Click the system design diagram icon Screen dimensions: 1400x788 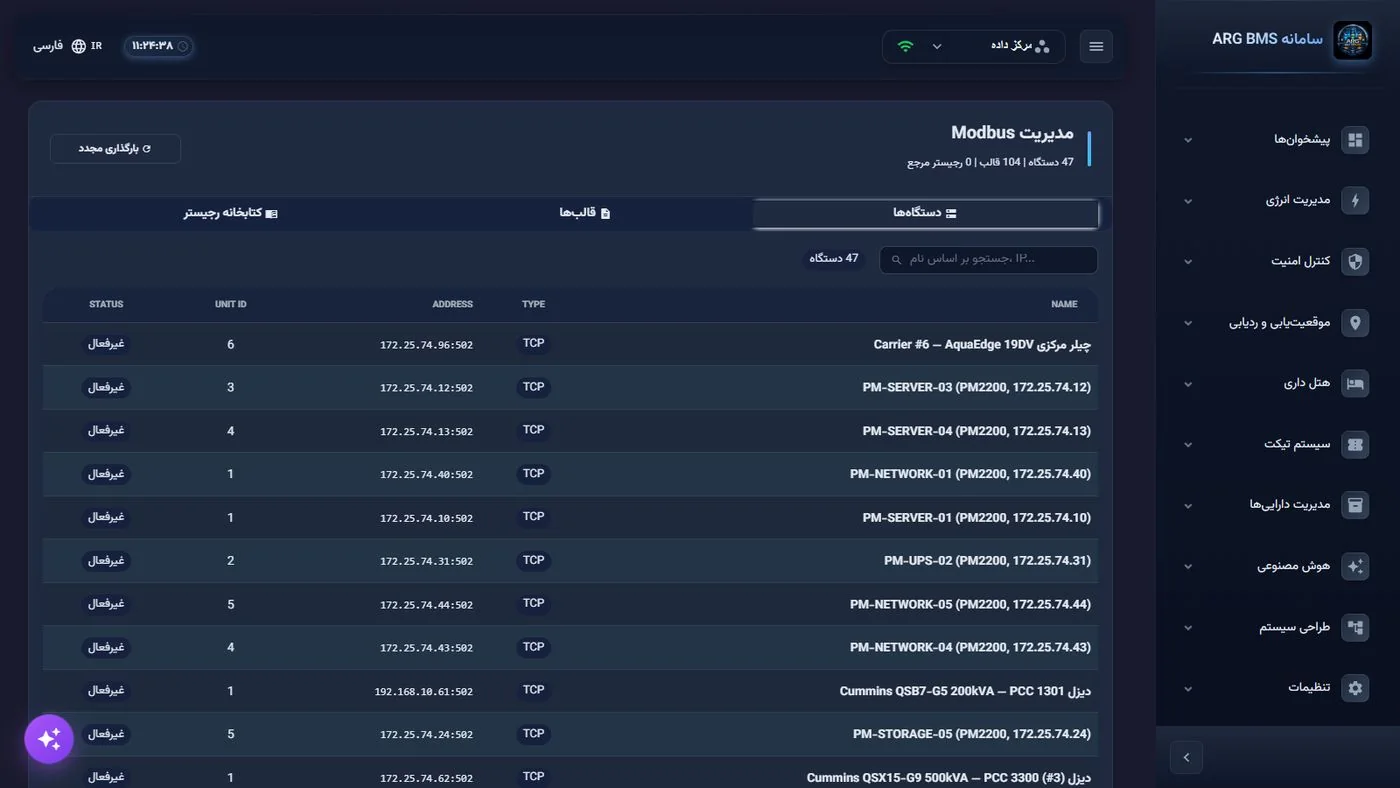click(x=1355, y=628)
